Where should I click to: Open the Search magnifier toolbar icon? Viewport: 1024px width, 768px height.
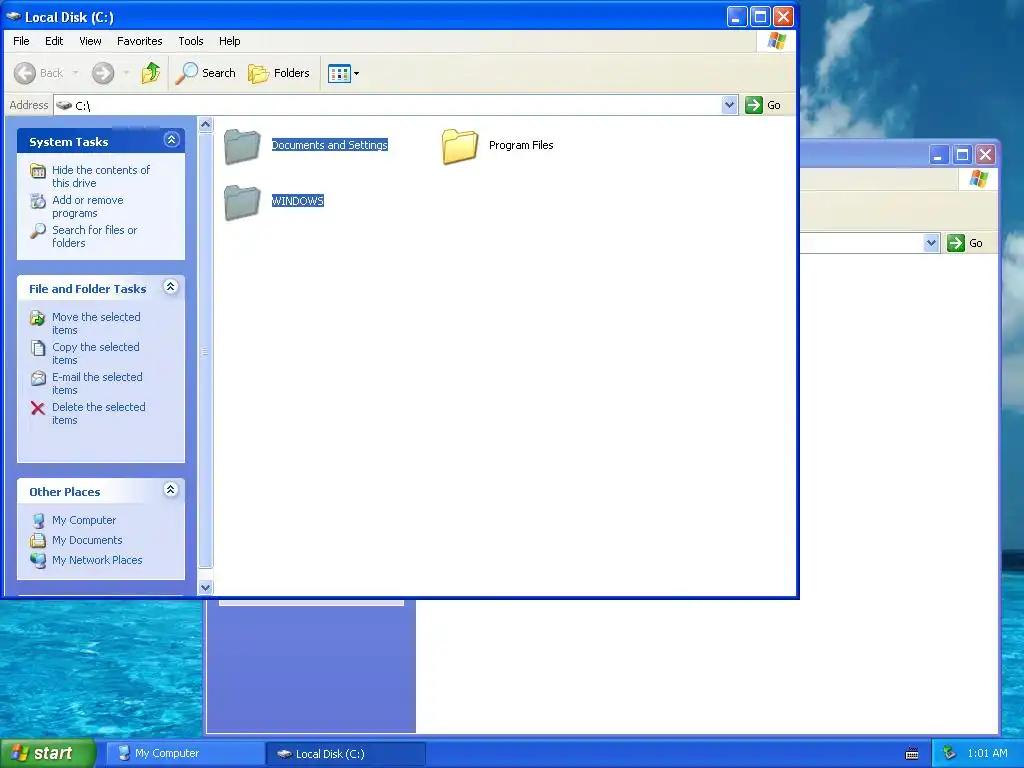[x=186, y=73]
